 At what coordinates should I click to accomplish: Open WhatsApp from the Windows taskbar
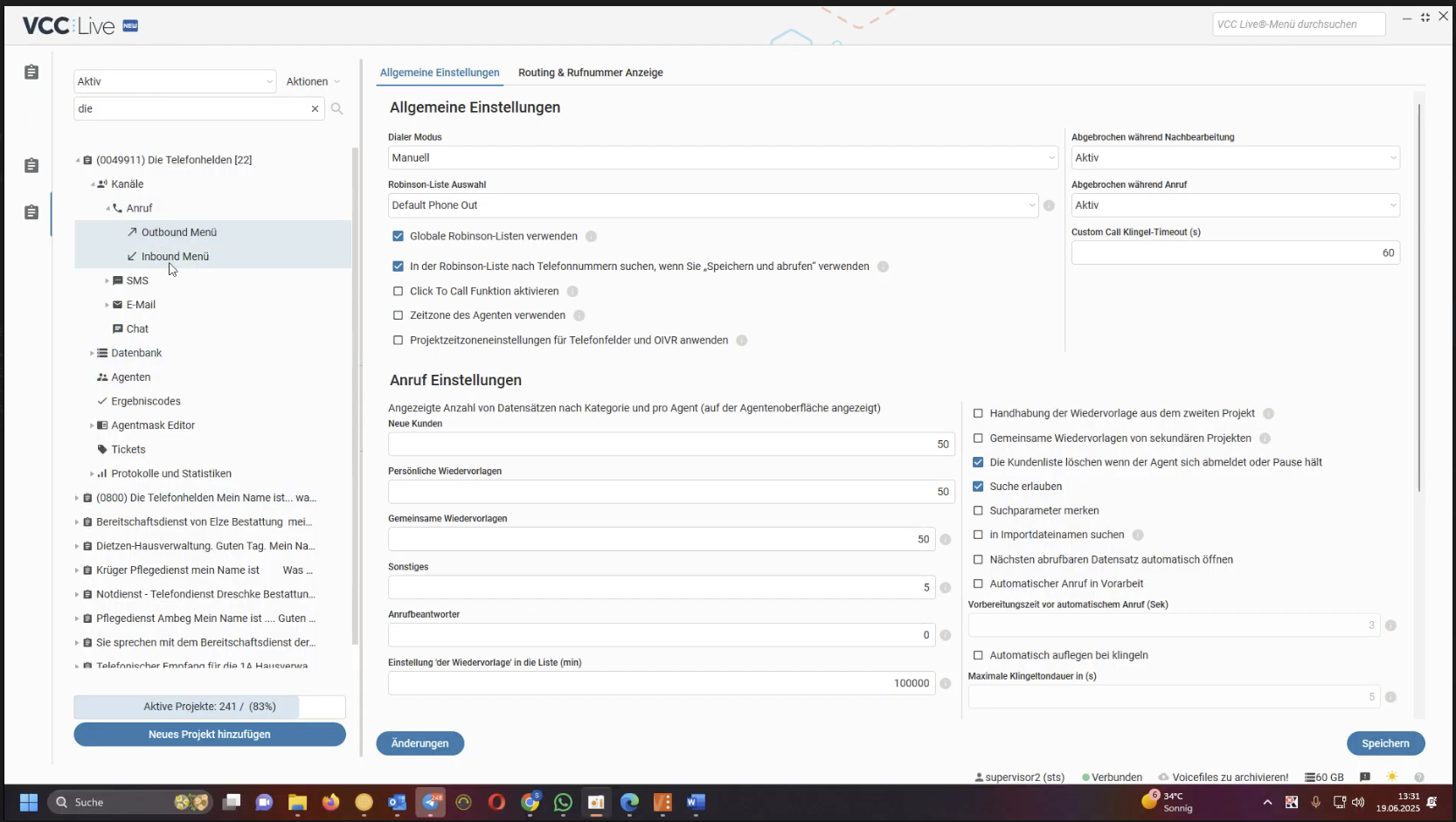click(563, 802)
